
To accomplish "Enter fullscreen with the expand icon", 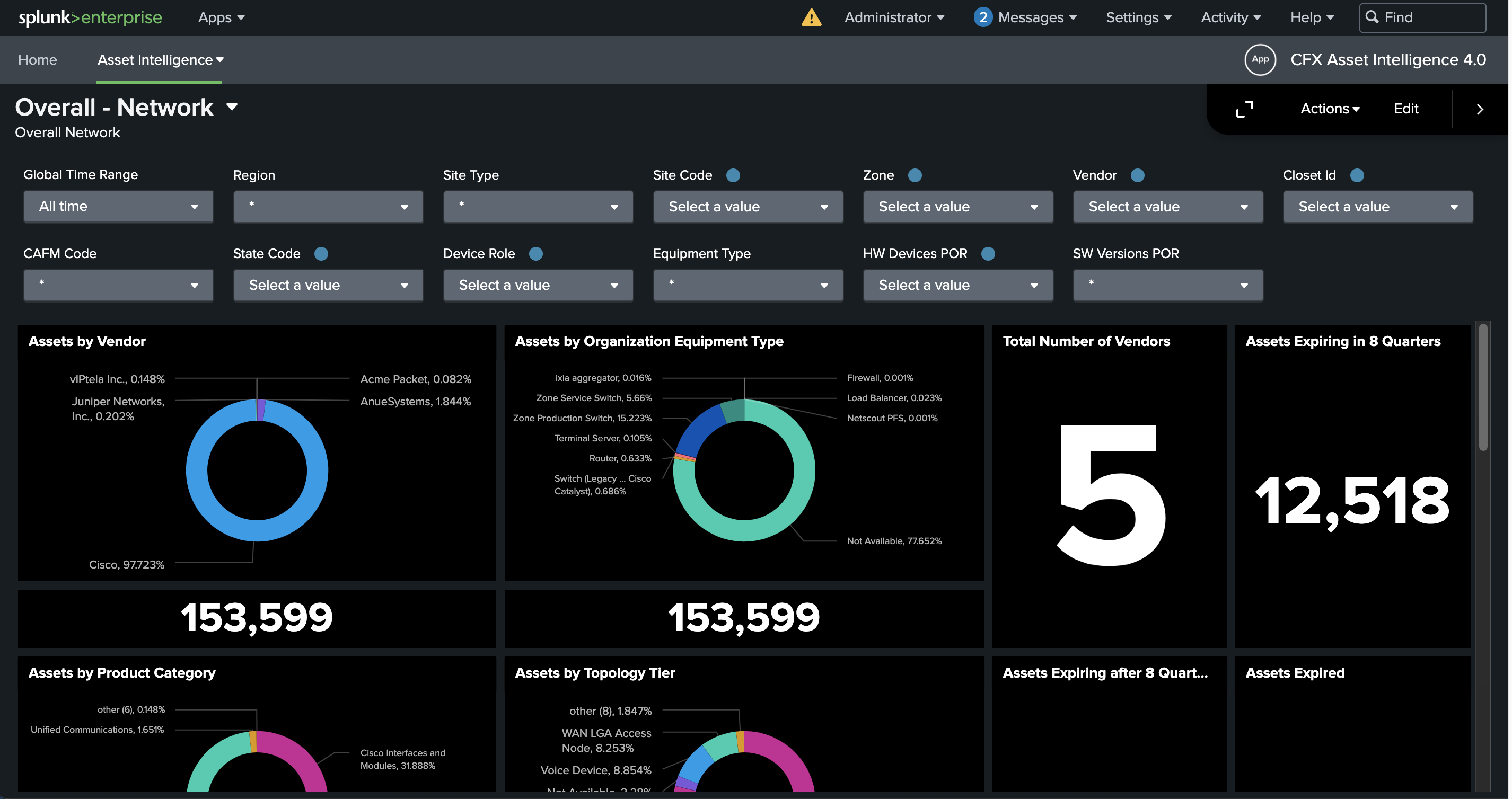I will coord(1244,109).
